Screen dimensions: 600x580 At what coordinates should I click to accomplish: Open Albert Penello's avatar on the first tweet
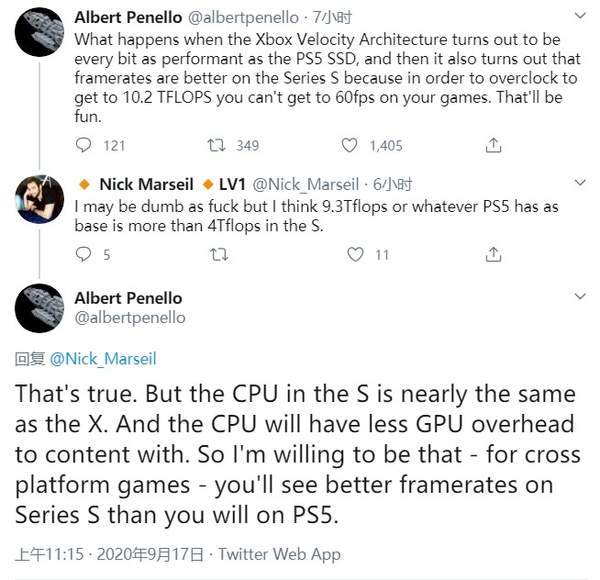[x=39, y=40]
